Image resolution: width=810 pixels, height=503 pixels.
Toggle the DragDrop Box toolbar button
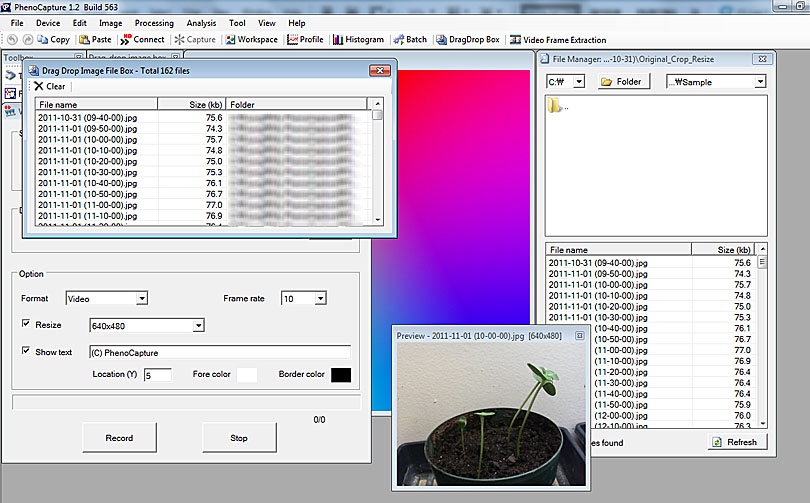(467, 40)
